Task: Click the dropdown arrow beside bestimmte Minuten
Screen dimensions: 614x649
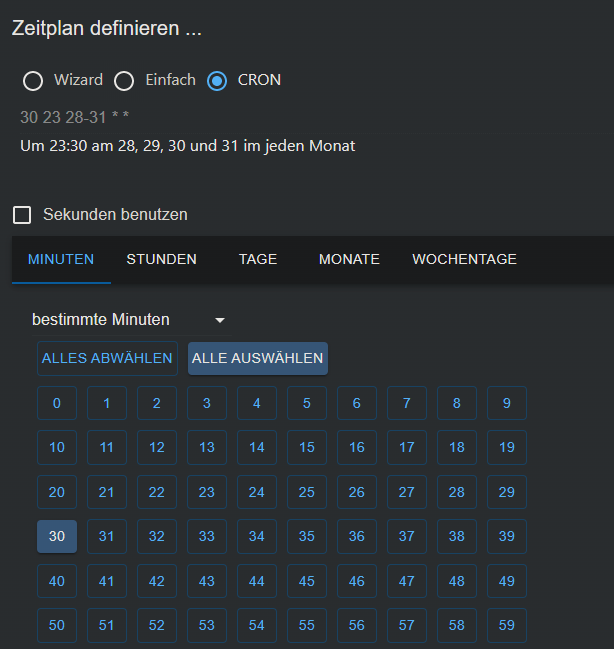Action: coord(220,320)
